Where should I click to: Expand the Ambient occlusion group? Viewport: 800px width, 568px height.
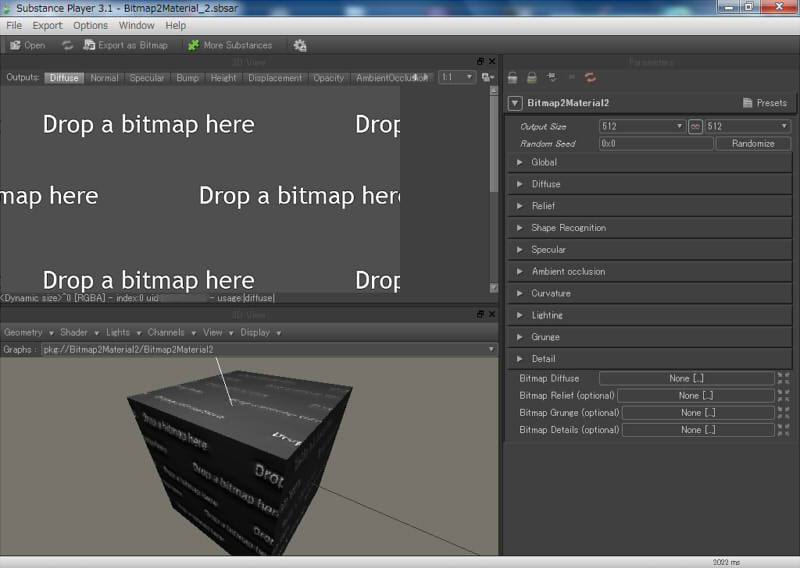pos(649,271)
